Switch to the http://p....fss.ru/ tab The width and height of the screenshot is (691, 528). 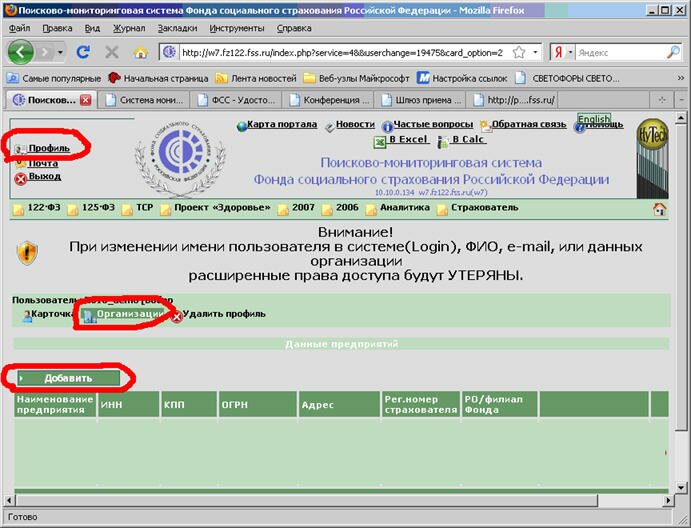point(511,100)
